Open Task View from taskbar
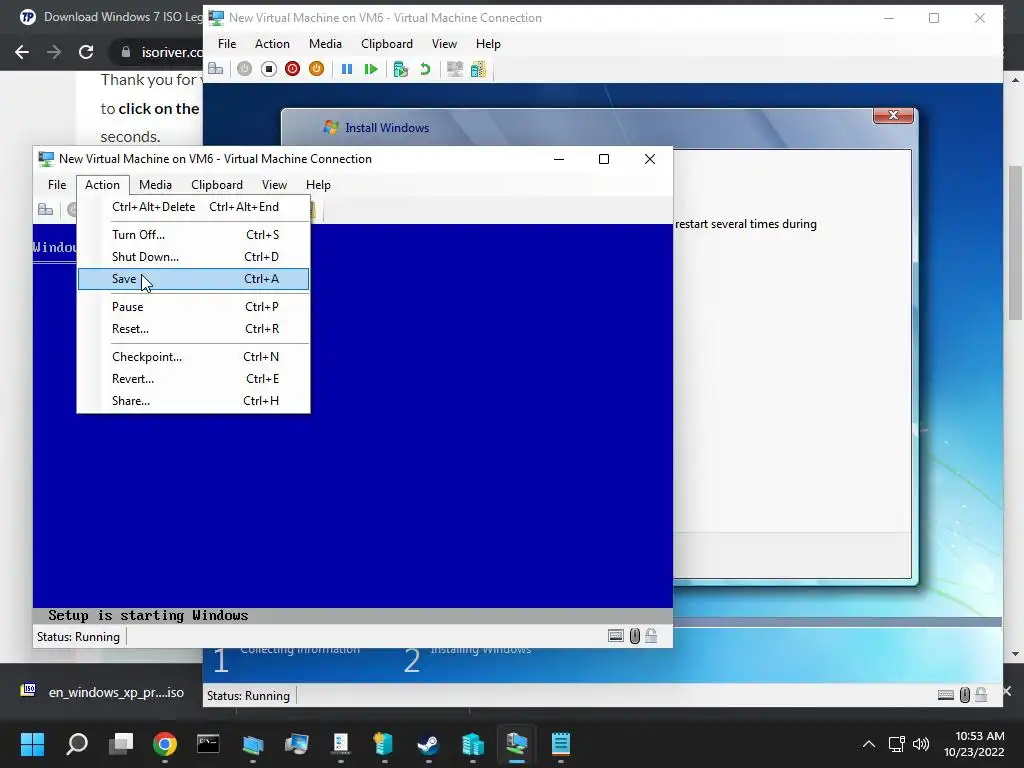This screenshot has width=1024, height=768. click(121, 744)
